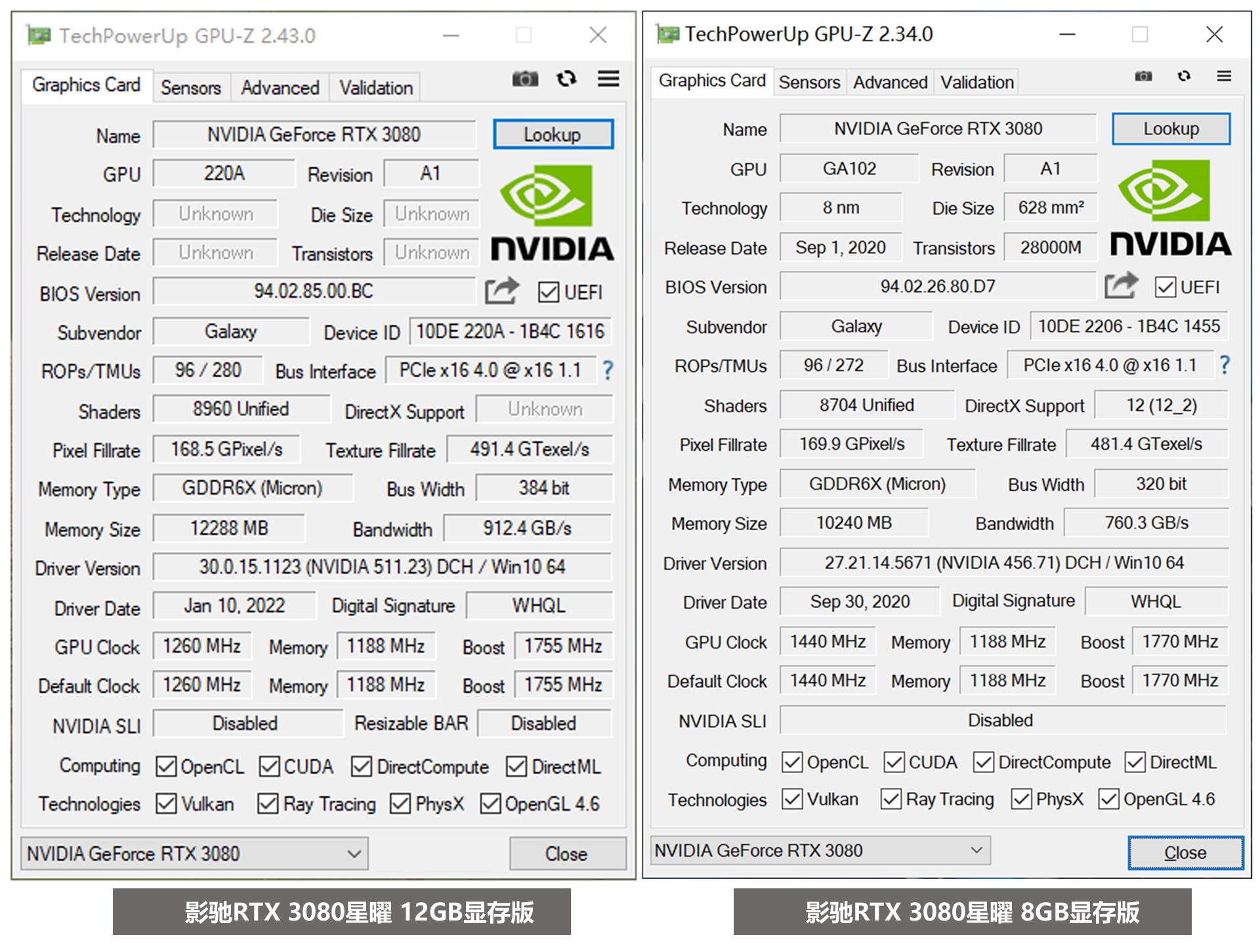Image resolution: width=1260 pixels, height=952 pixels.
Task: Click the Resizable BAR Disabled field
Action: point(544,723)
